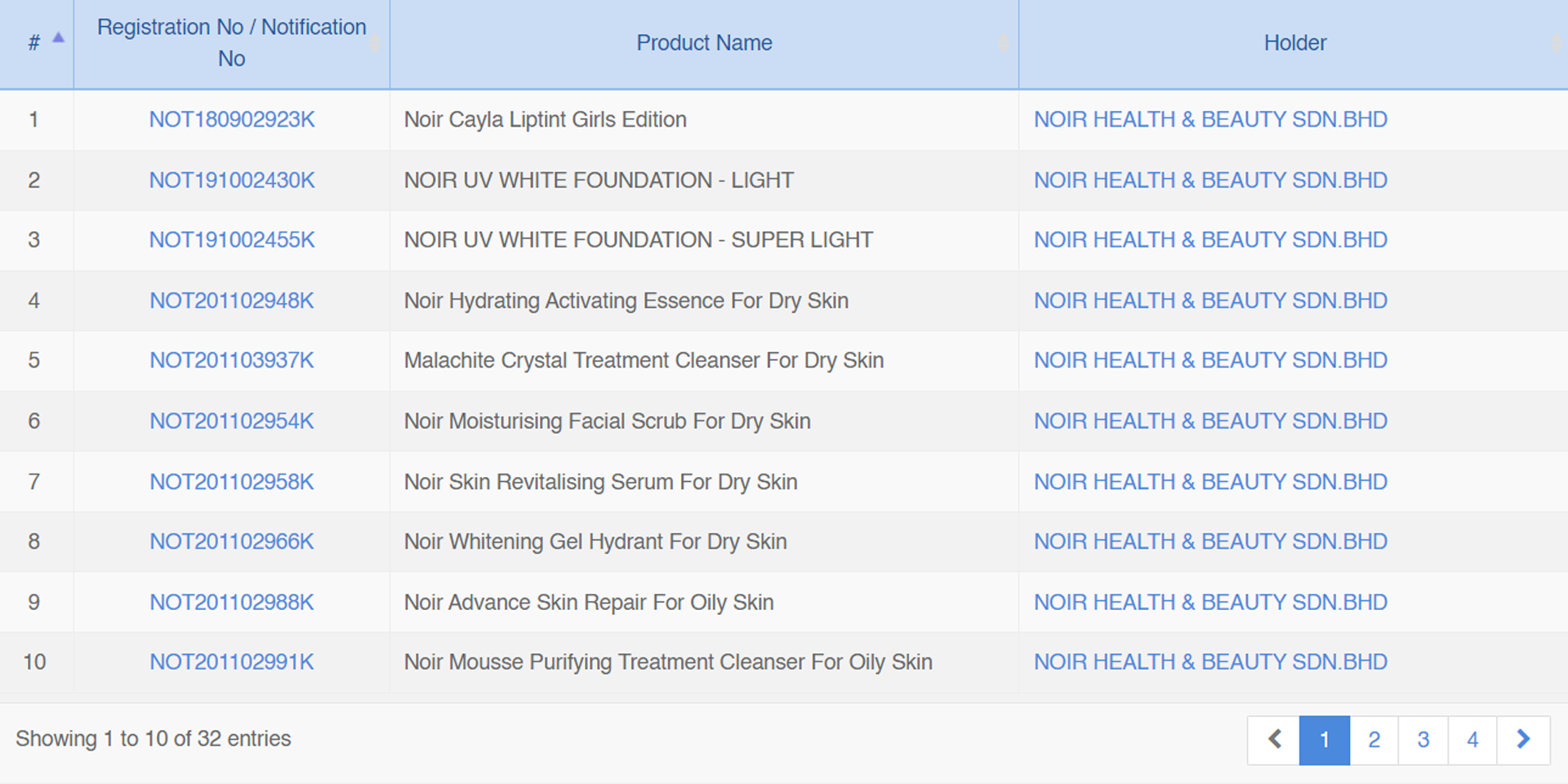The height and width of the screenshot is (784, 1568).
Task: Open holder link for Noir Cayla Liptint
Action: pyautogui.click(x=1210, y=120)
